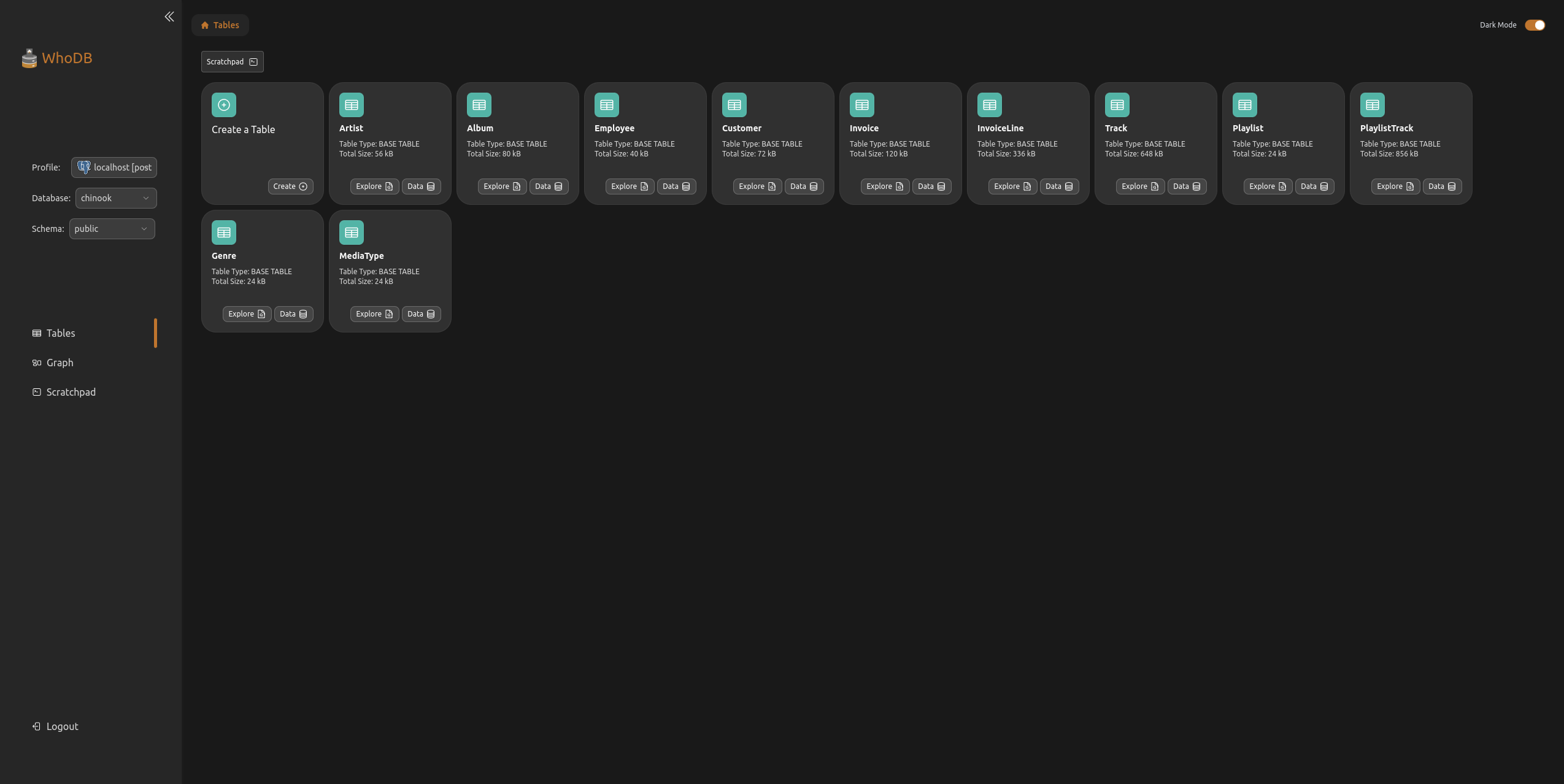
Task: Click the Create a Table icon
Action: (x=224, y=104)
